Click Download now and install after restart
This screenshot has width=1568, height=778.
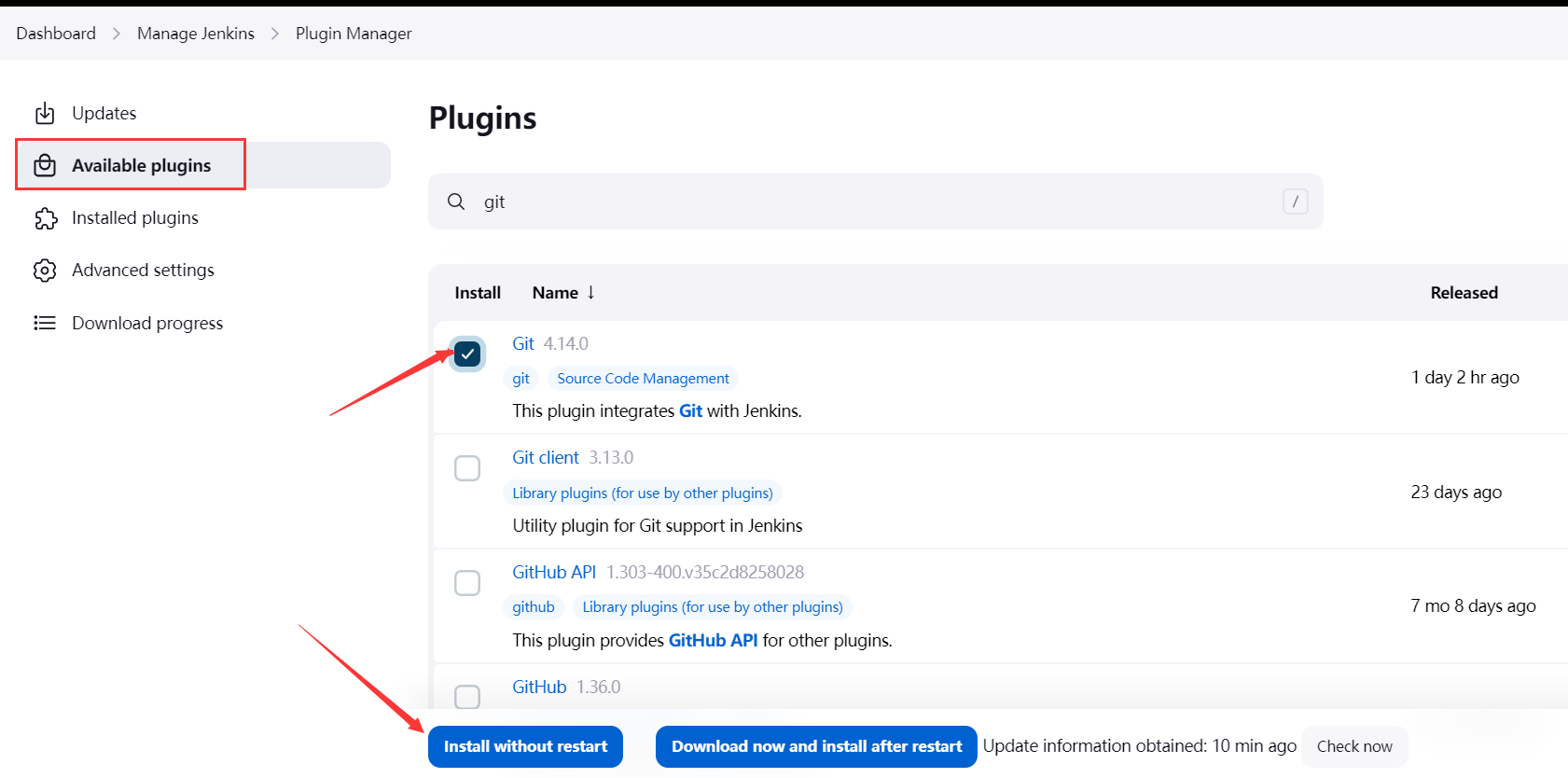pos(816,746)
